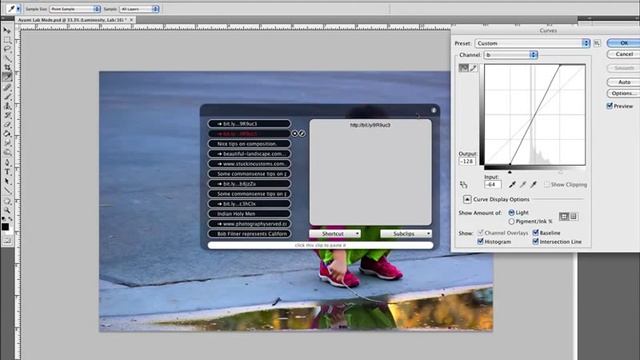Toggle the Intersection Line checkbox

[x=536, y=242]
